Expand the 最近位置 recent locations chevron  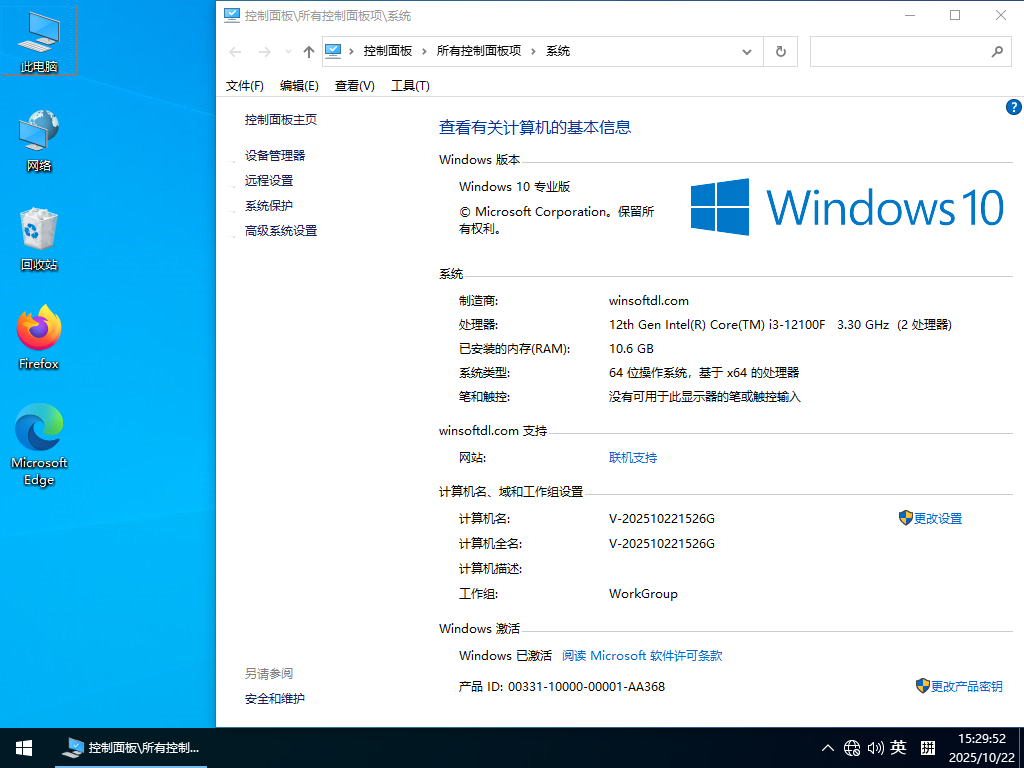pos(287,51)
